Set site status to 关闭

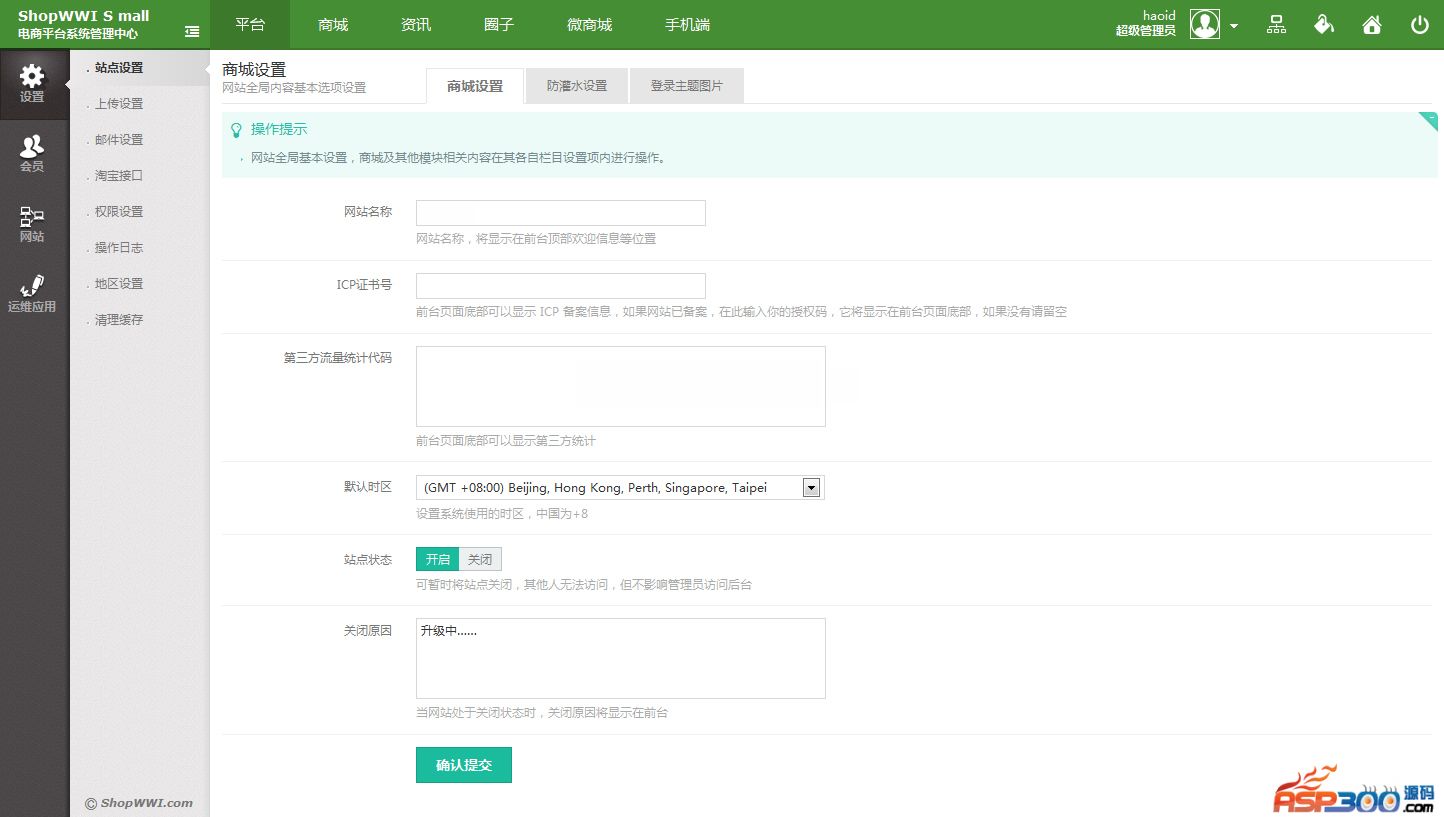click(480, 559)
